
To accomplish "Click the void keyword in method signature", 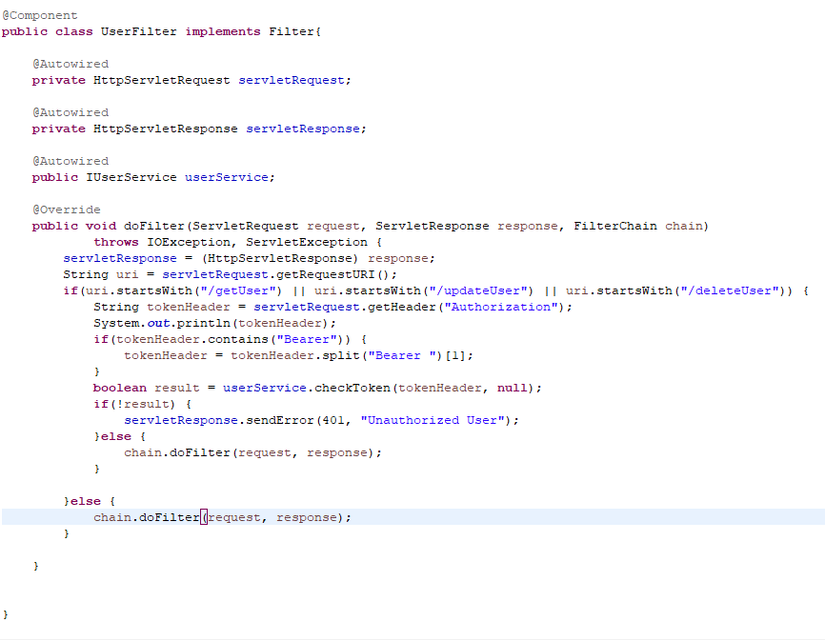I will click(100, 226).
